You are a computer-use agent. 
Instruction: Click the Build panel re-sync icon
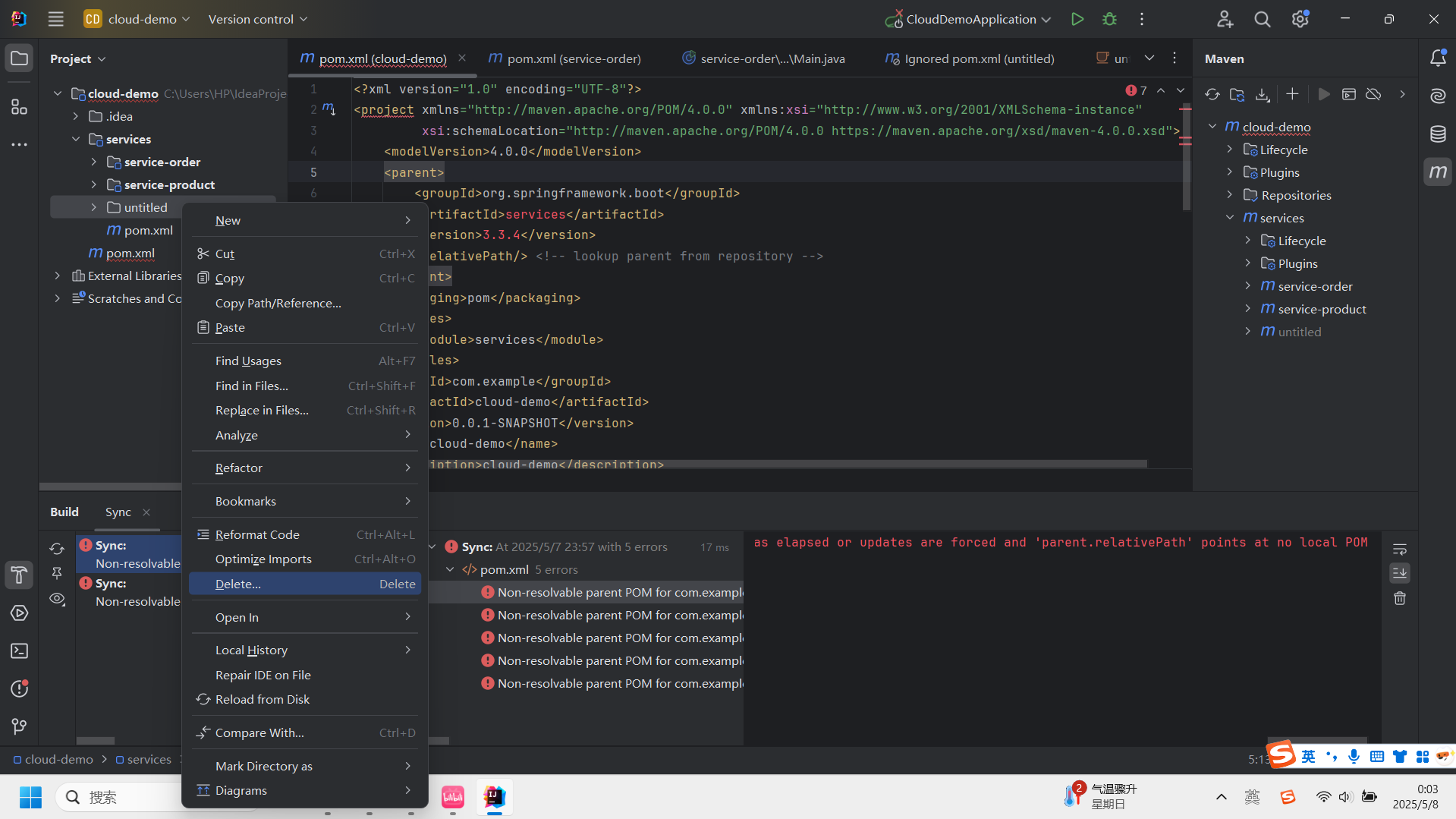[57, 548]
